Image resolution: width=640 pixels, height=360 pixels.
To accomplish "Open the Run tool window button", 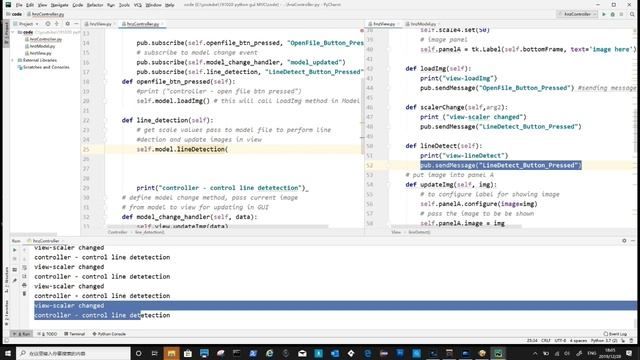I will (x=22, y=334).
